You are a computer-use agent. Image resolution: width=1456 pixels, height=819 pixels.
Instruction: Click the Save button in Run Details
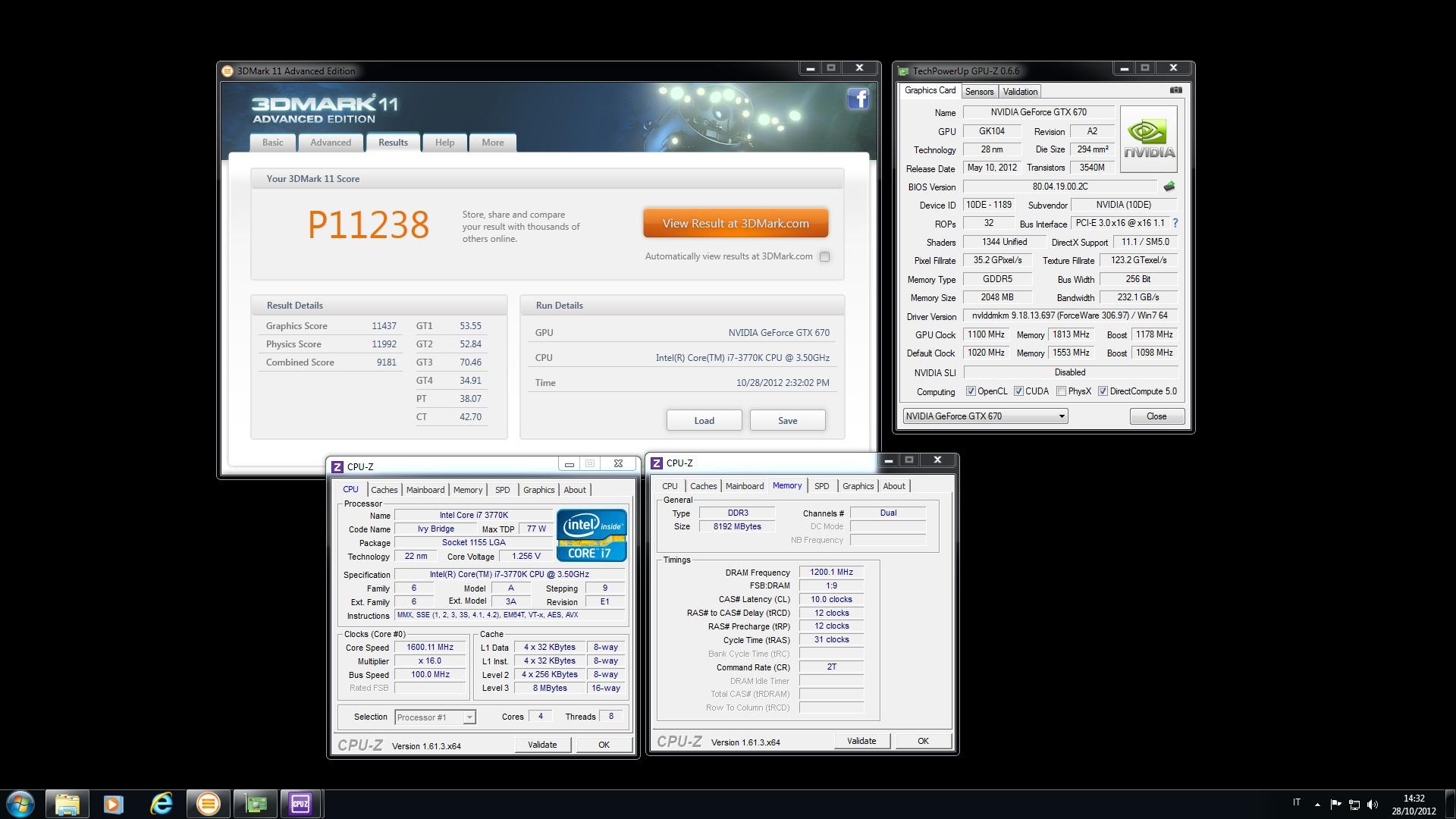click(x=787, y=421)
